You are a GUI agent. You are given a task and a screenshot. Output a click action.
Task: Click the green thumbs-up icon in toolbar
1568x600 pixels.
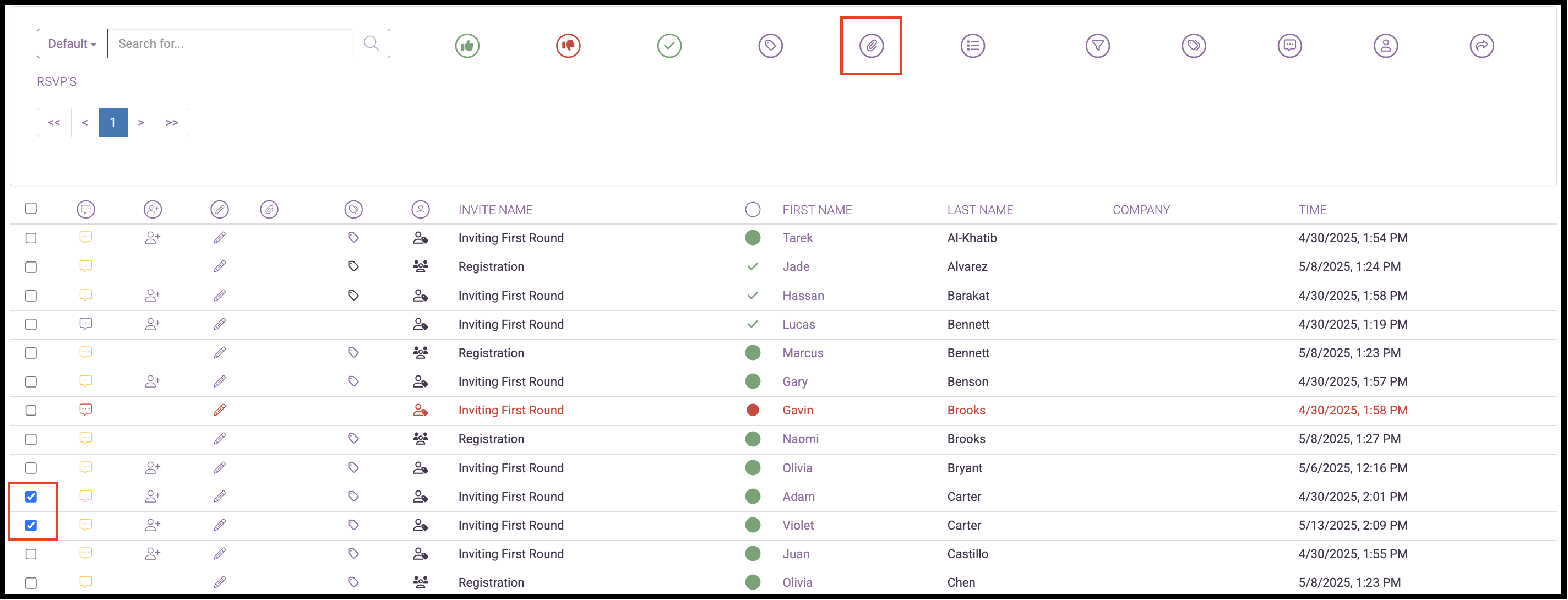click(x=467, y=46)
